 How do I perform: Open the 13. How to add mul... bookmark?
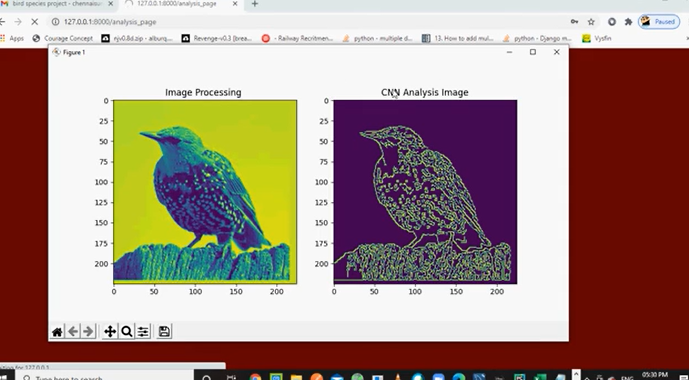(458, 38)
